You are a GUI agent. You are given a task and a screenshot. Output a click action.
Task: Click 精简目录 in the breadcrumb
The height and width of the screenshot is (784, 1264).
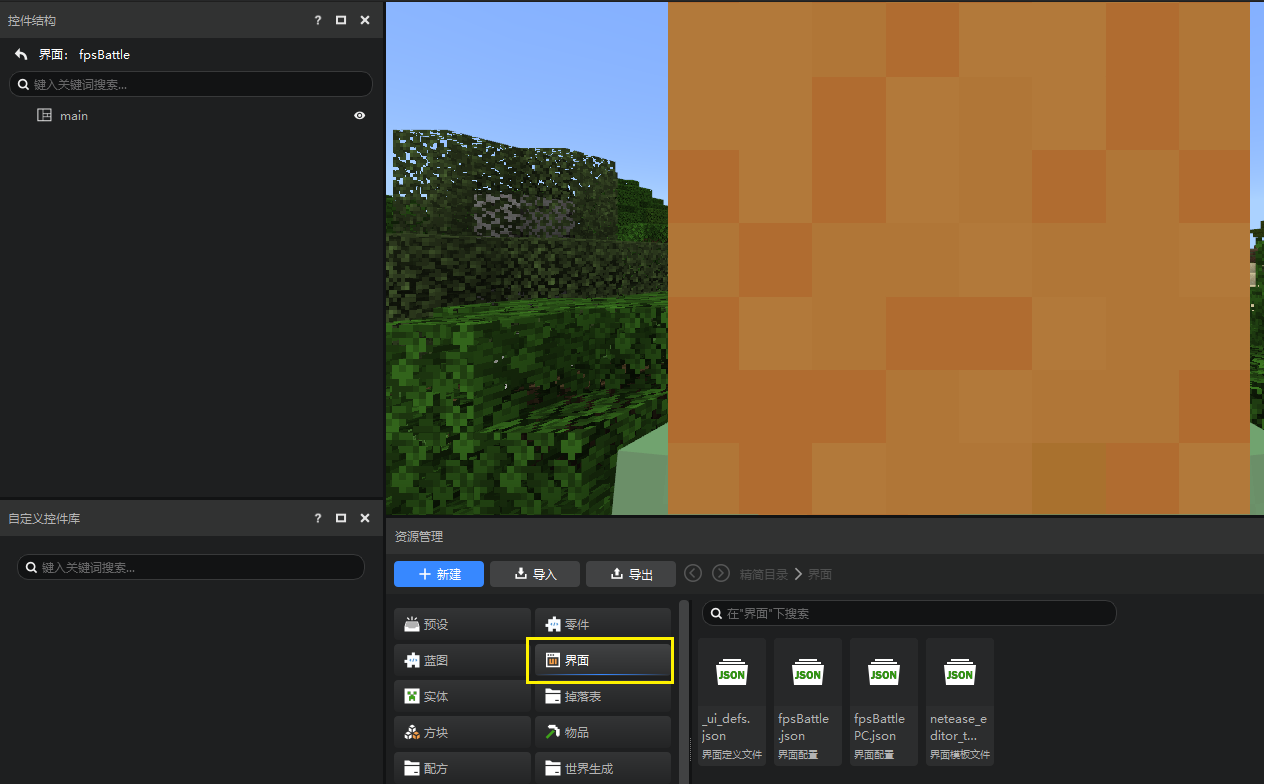click(764, 574)
